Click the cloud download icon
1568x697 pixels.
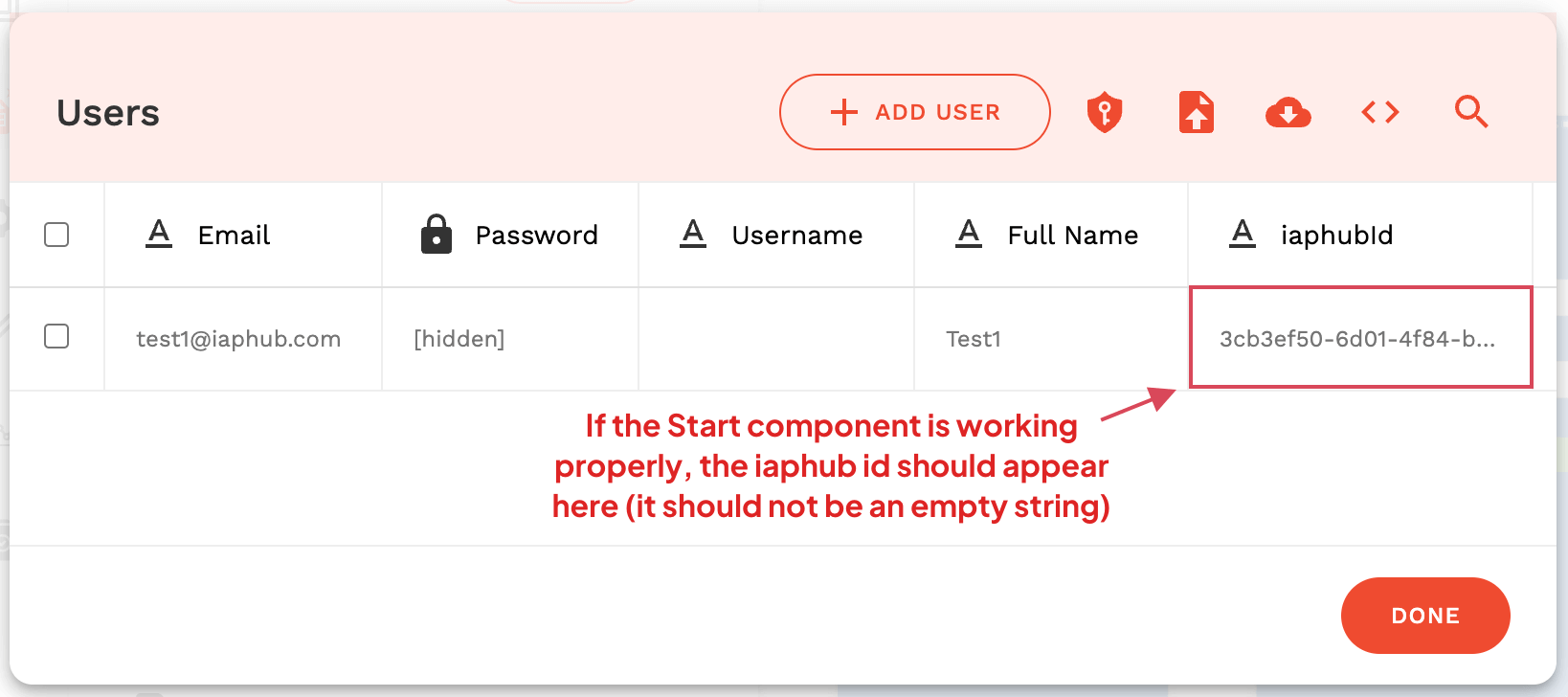pos(1288,113)
